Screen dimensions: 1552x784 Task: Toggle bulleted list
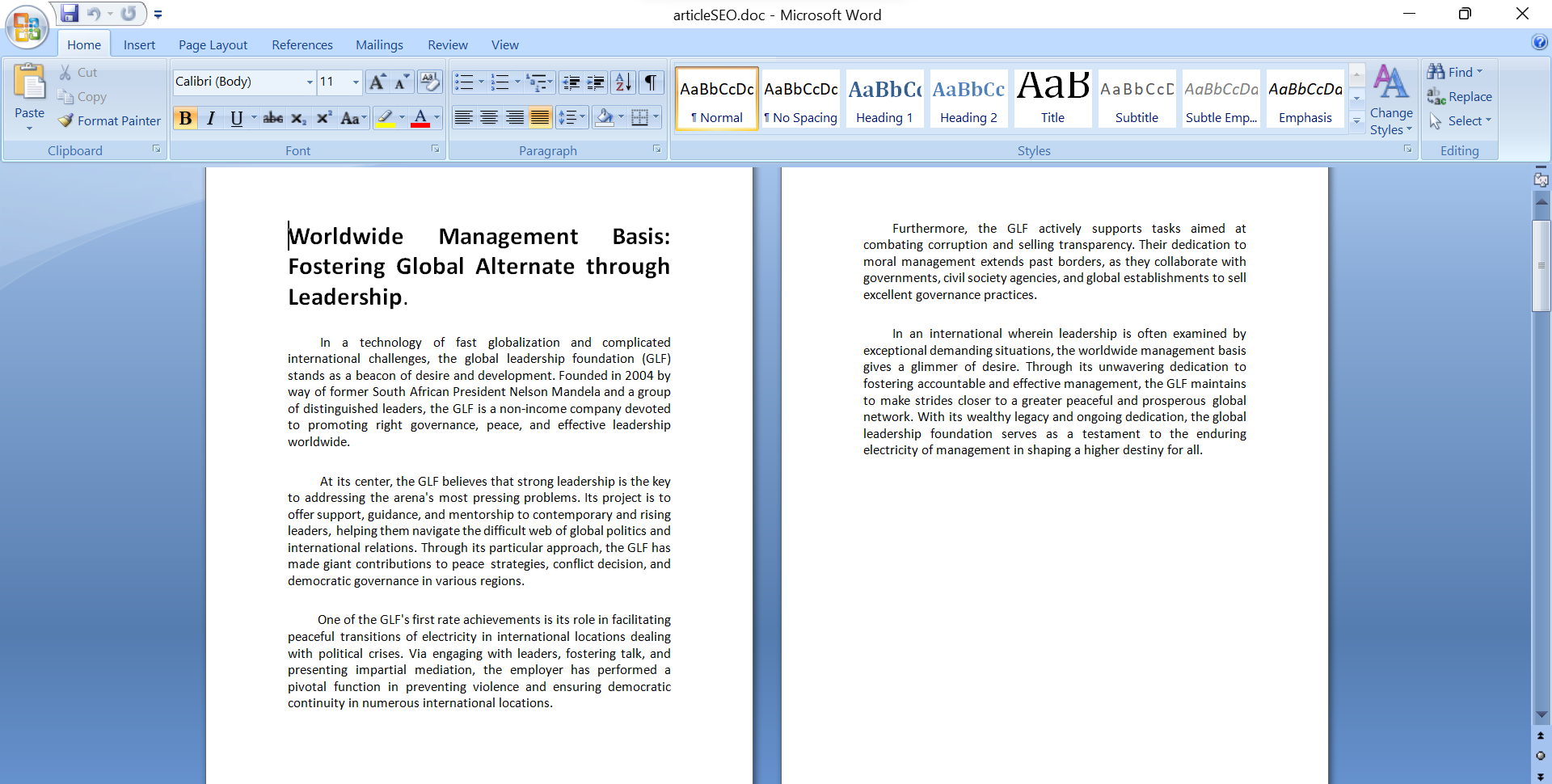[x=464, y=82]
